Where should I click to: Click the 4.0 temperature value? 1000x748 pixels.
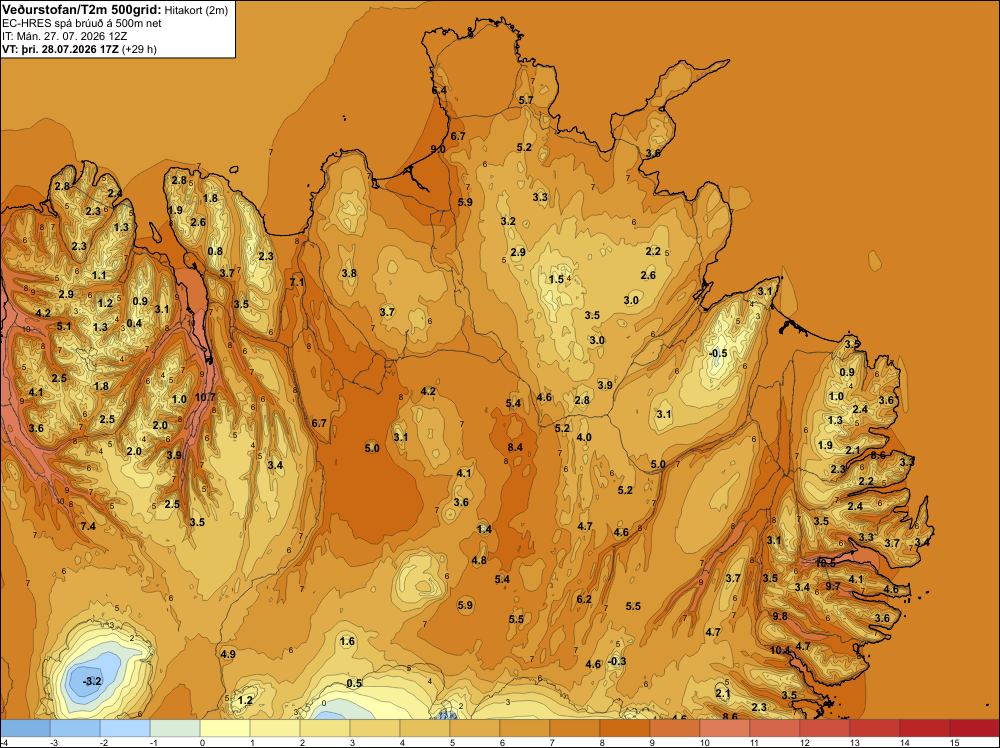(584, 437)
